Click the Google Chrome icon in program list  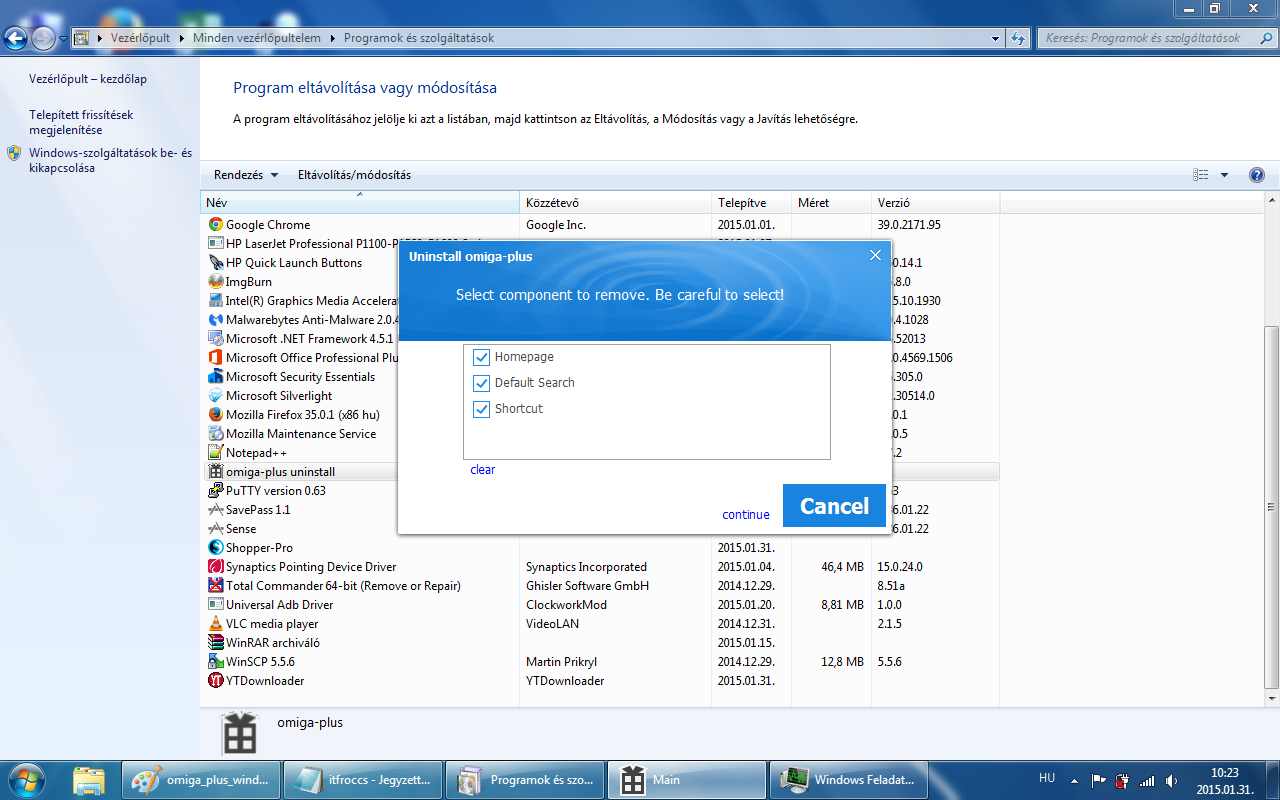pos(215,225)
